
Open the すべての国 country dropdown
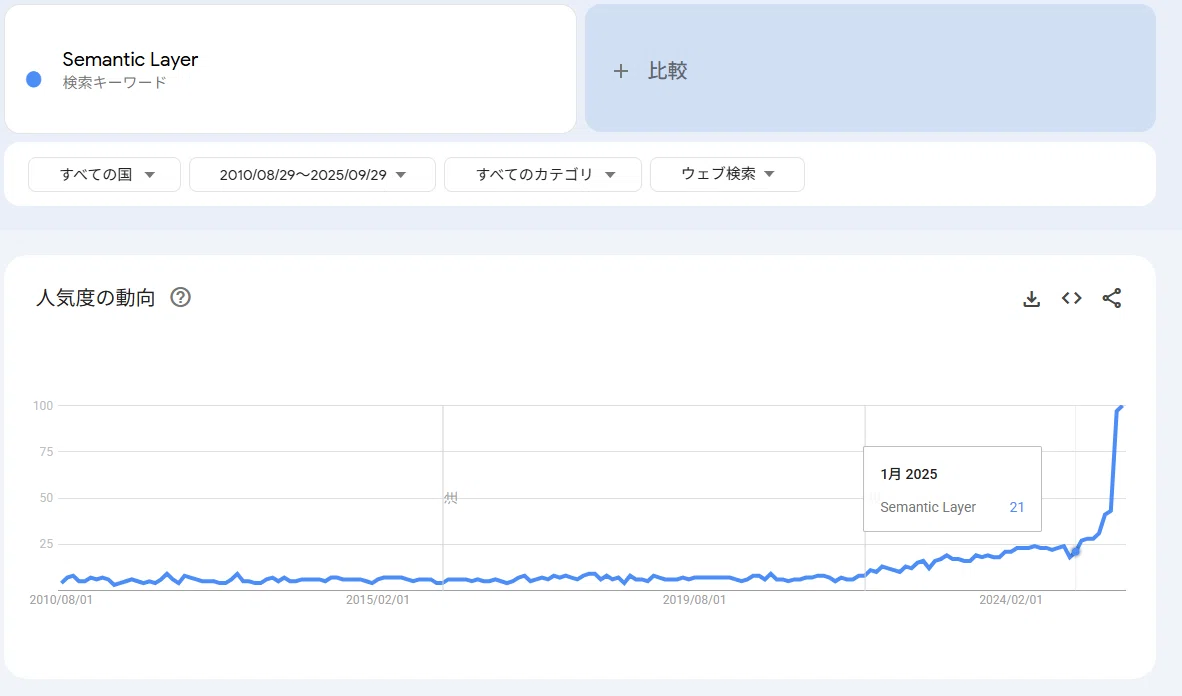pos(104,174)
